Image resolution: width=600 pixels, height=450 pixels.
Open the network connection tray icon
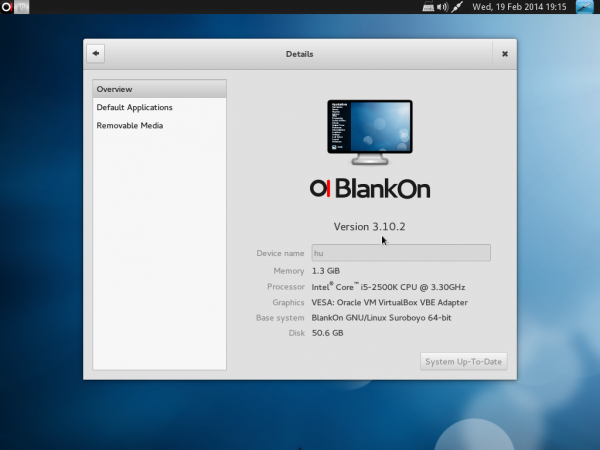pos(457,7)
